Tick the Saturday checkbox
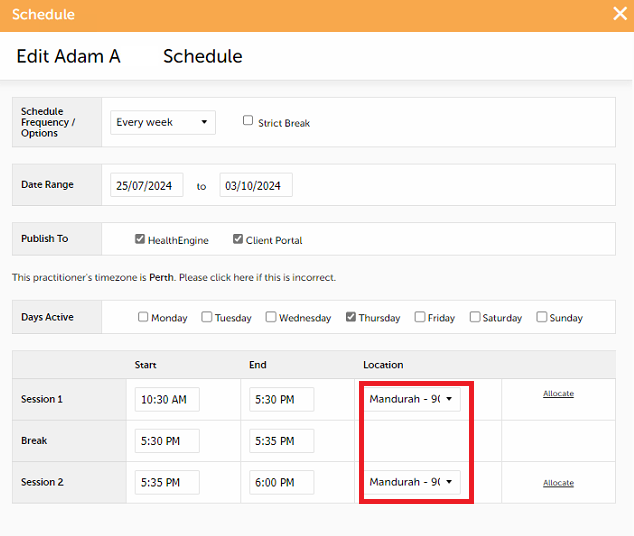This screenshot has height=536, width=634. click(474, 317)
